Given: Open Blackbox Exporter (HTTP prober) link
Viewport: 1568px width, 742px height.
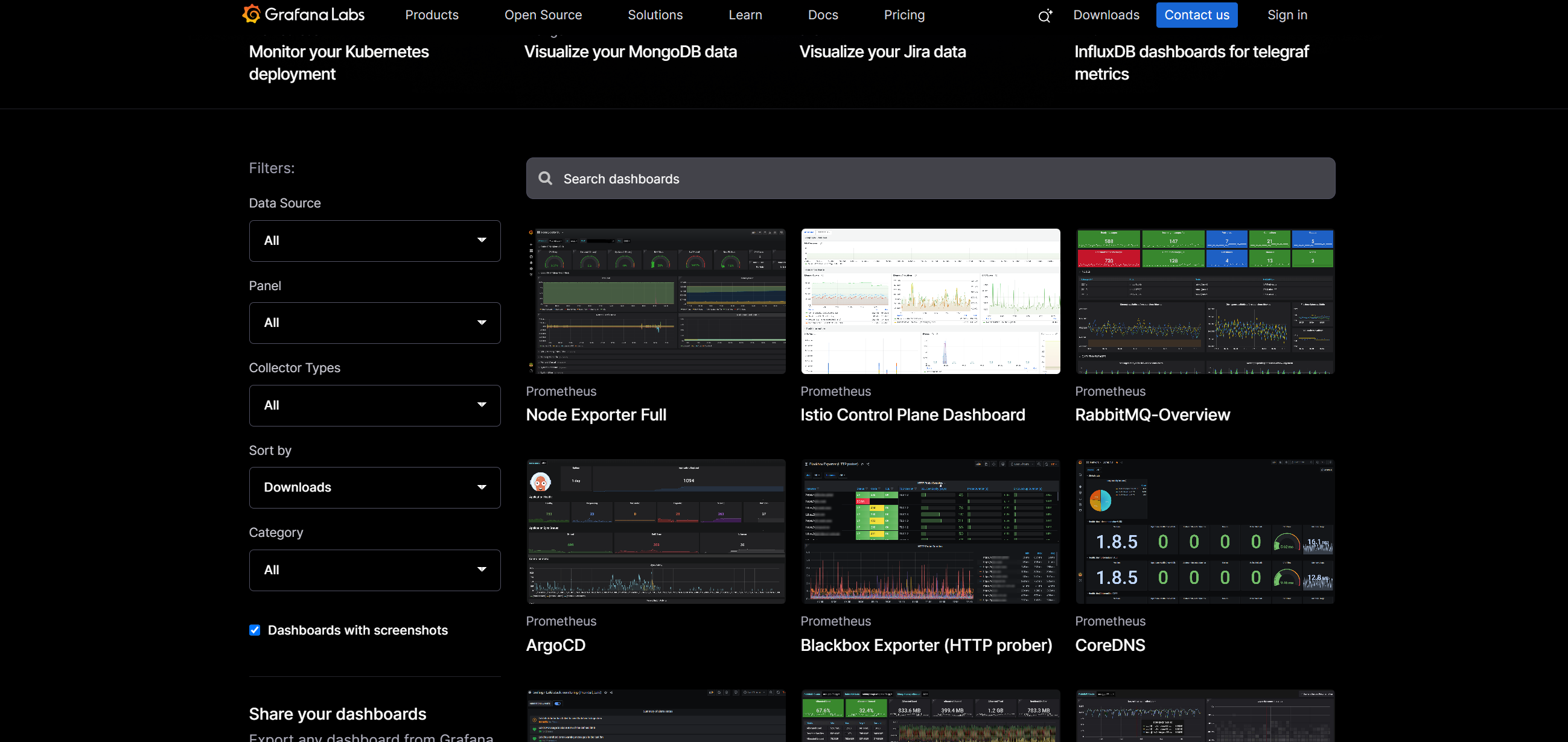Looking at the screenshot, I should pos(926,645).
